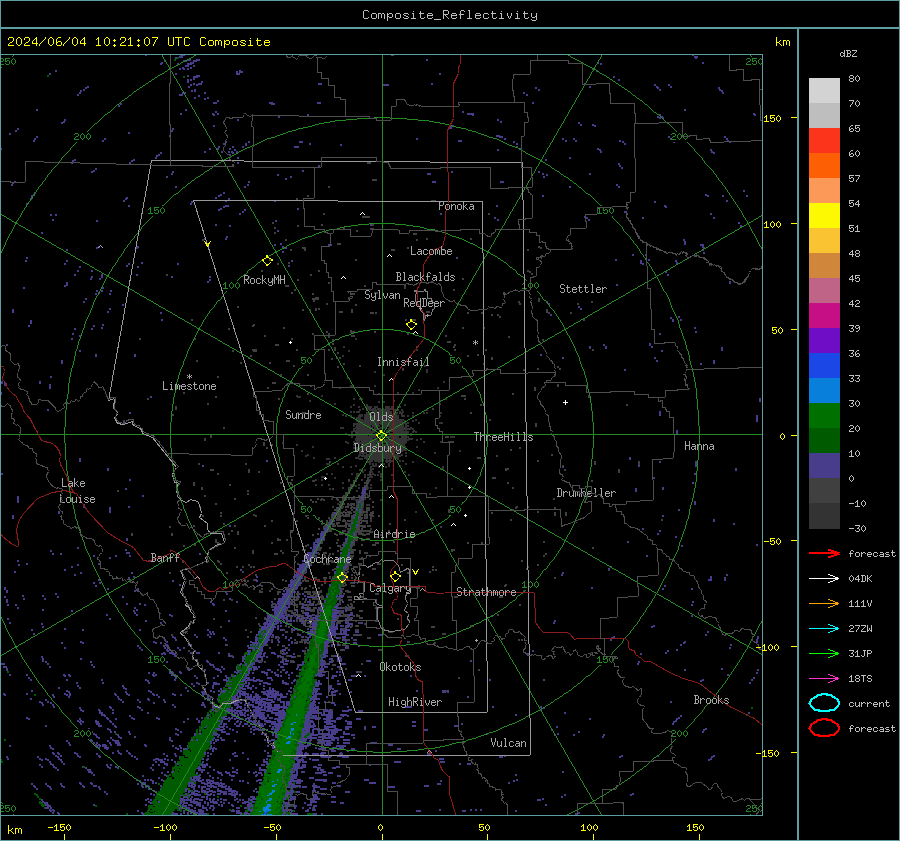This screenshot has height=841, width=900.
Task: Select the 54 dBZ yellow swatch
Action: point(824,215)
